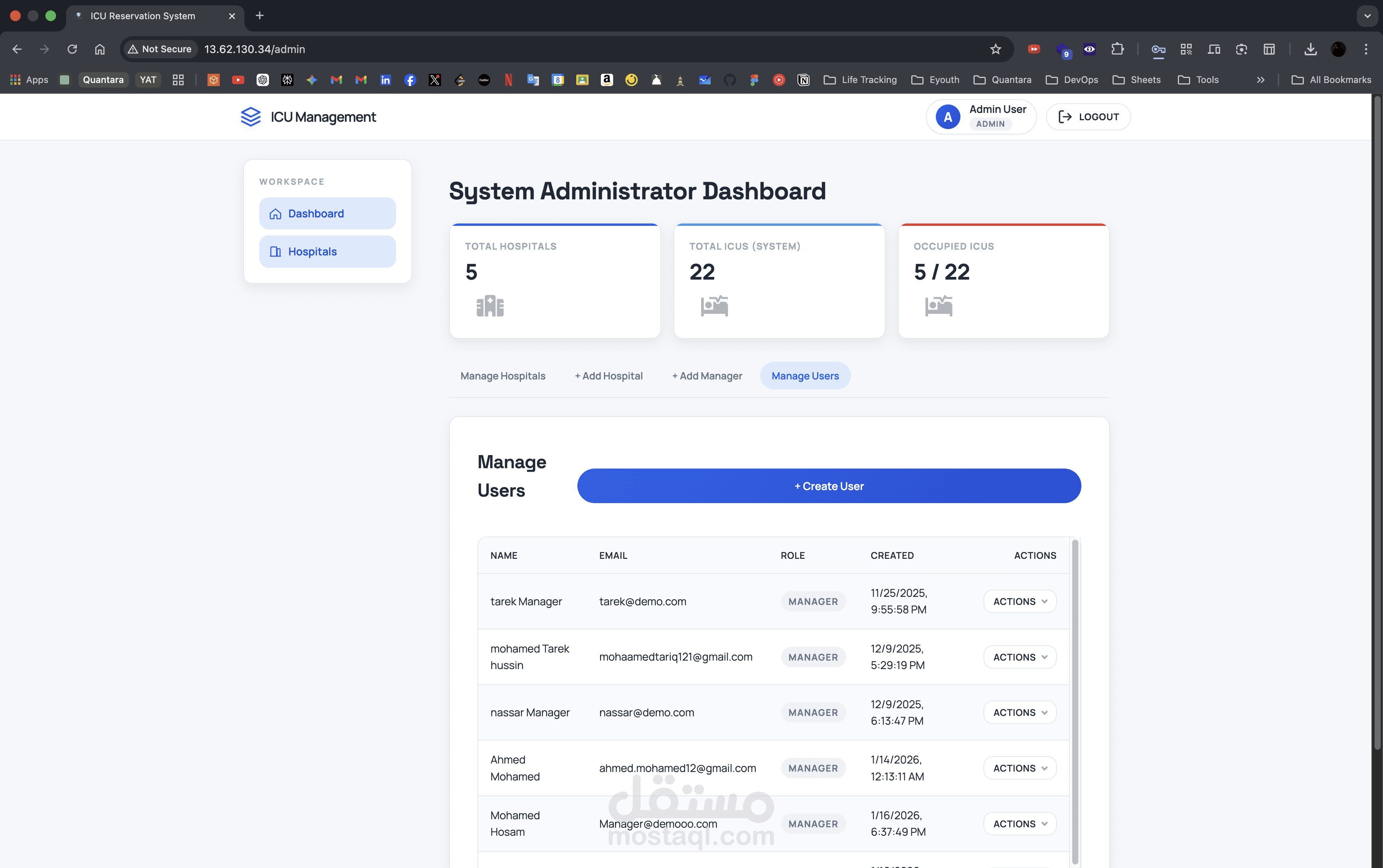This screenshot has width=1383, height=868.
Task: Bookmark this page with the star icon
Action: pos(995,50)
